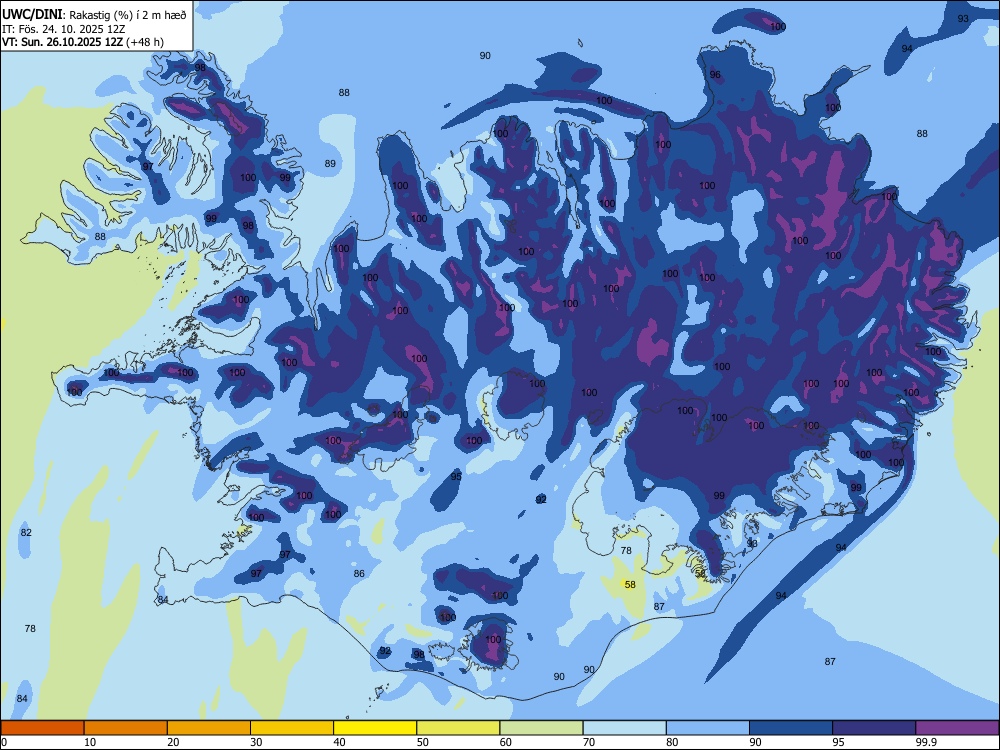The width and height of the screenshot is (1000, 750).
Task: Click the legend label '60'
Action: 506,742
